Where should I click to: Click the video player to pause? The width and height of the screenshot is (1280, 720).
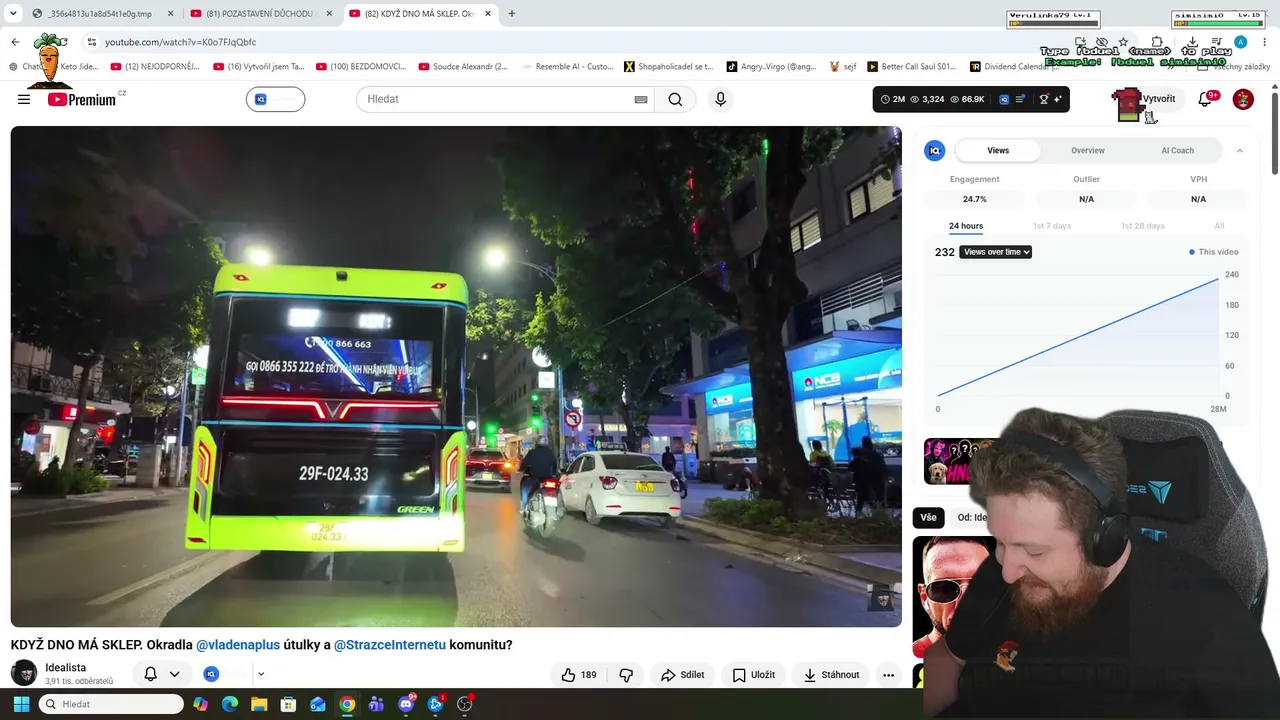click(x=456, y=376)
